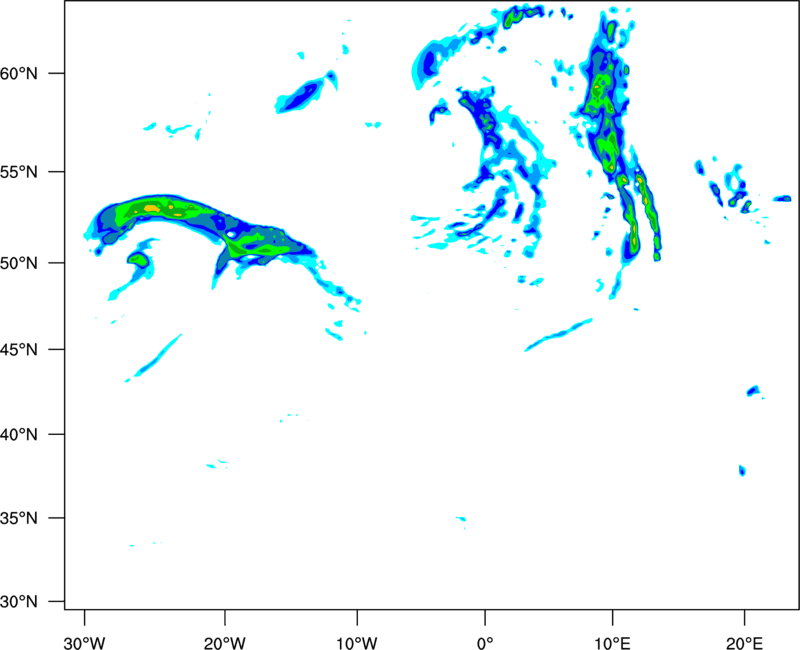Click the 45°N latitude label
800x650 pixels.
19,350
